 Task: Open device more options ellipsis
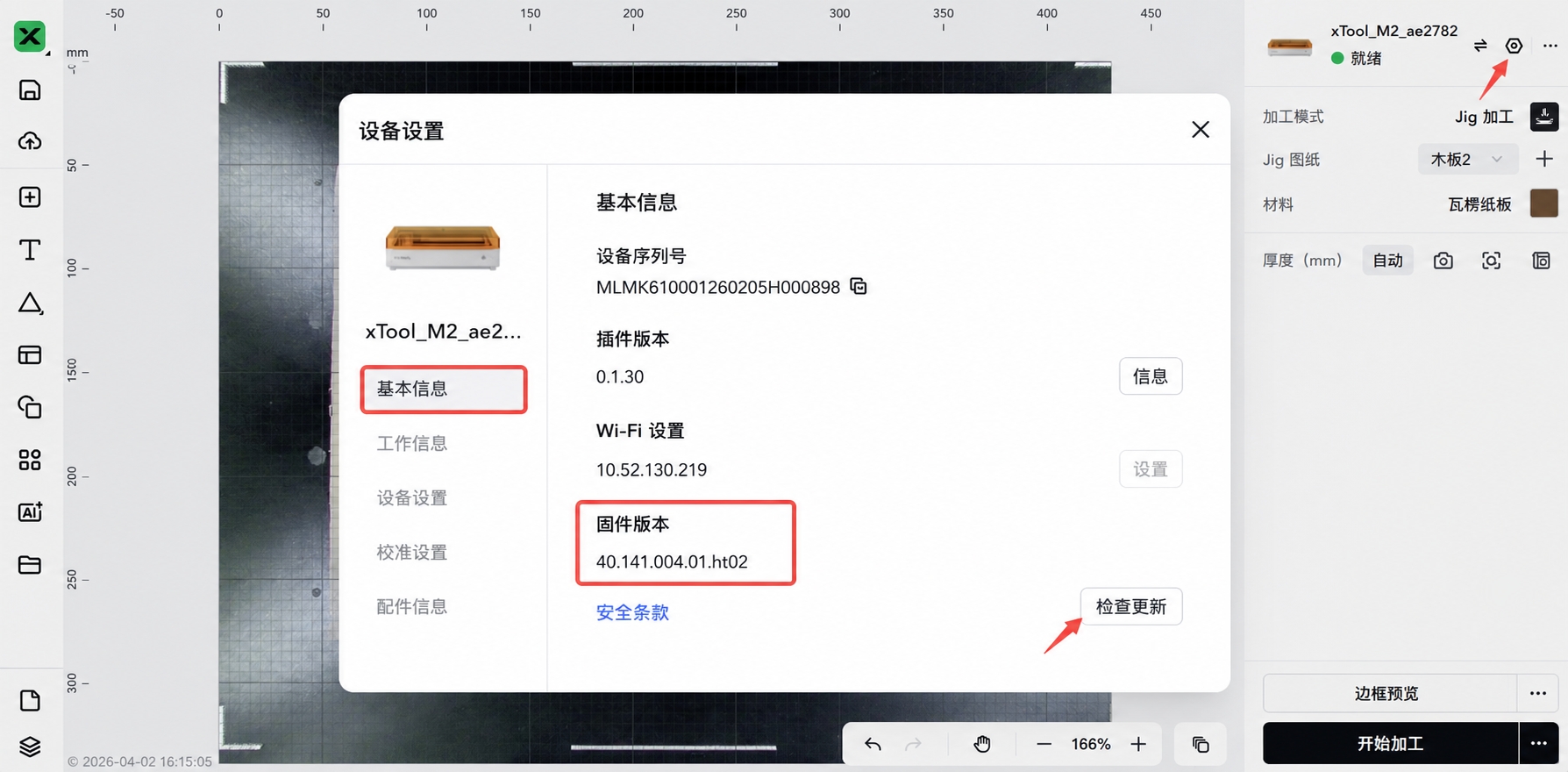point(1550,46)
